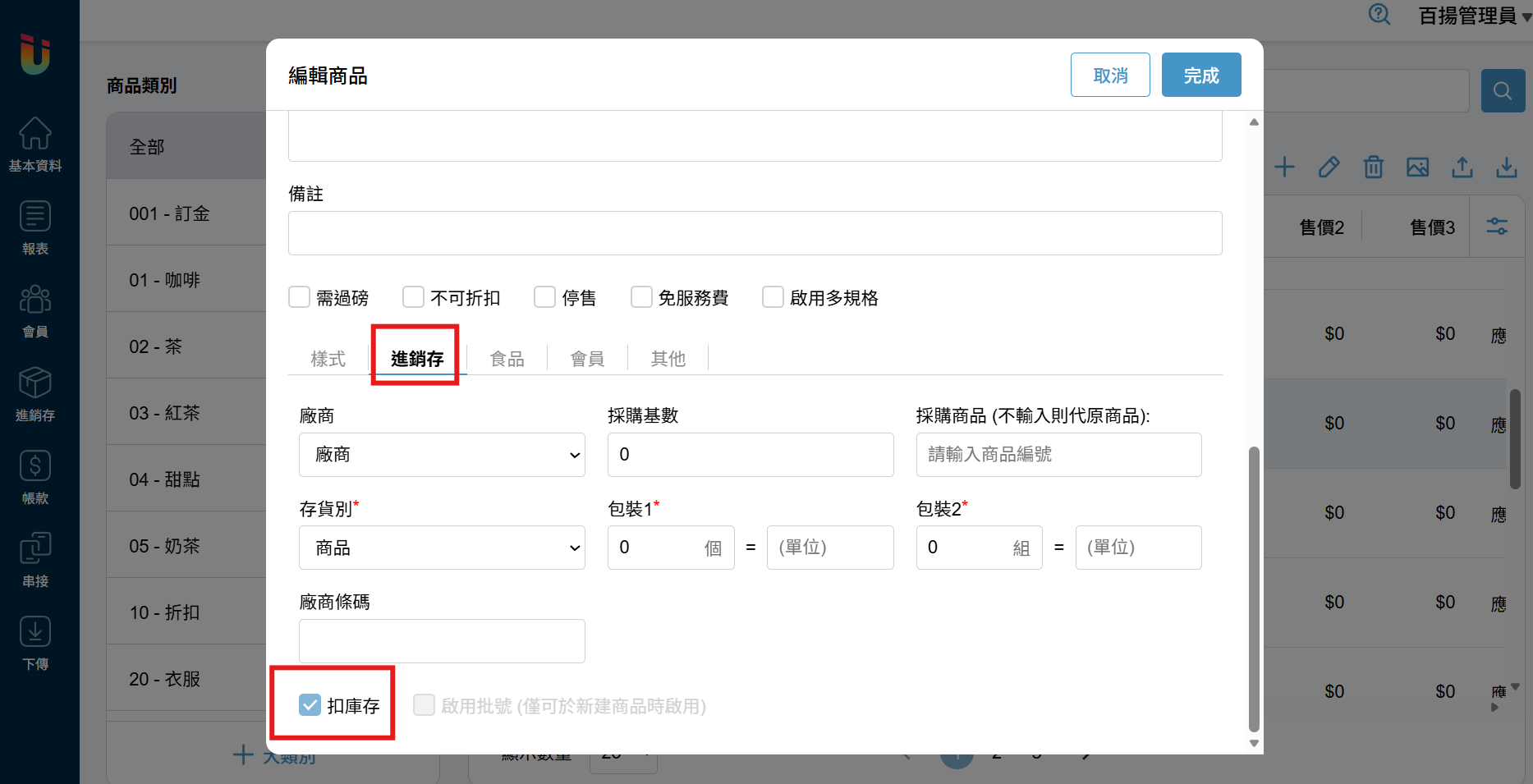Viewport: 1533px width, 784px height.
Task: Click the pencil edit icon in toolbar
Action: 1329,167
